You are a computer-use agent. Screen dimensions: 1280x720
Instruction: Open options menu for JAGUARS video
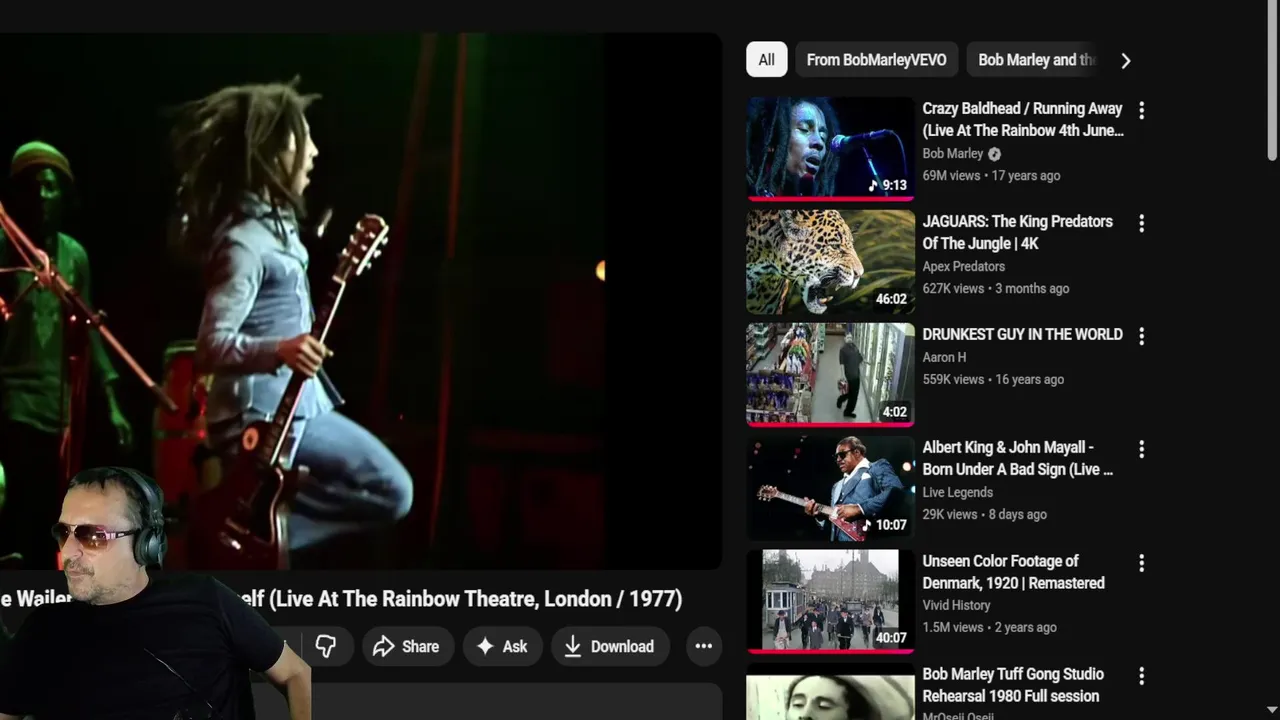(1141, 223)
